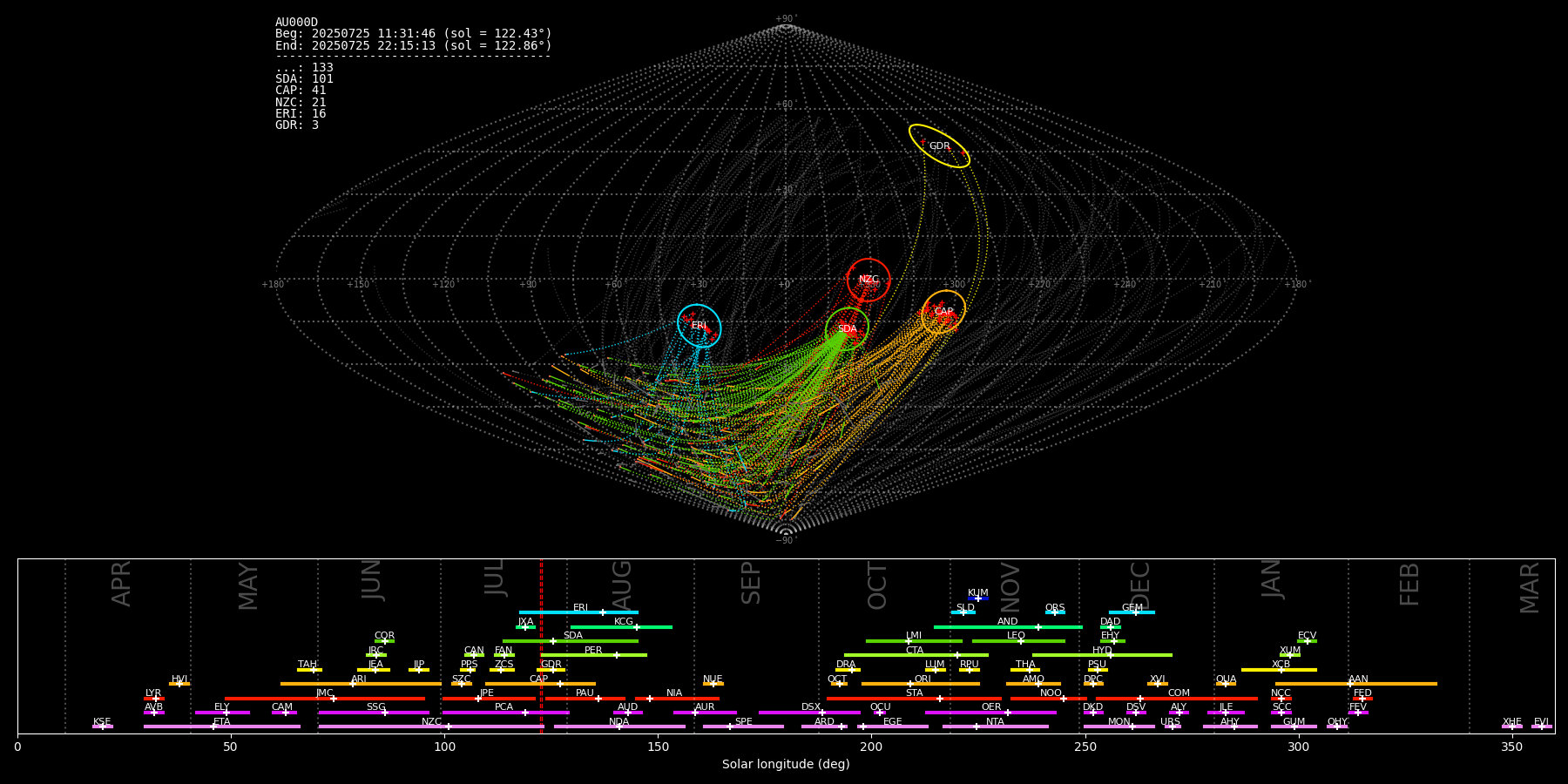Click the cyan ERI shower bar in timeline

tap(578, 612)
